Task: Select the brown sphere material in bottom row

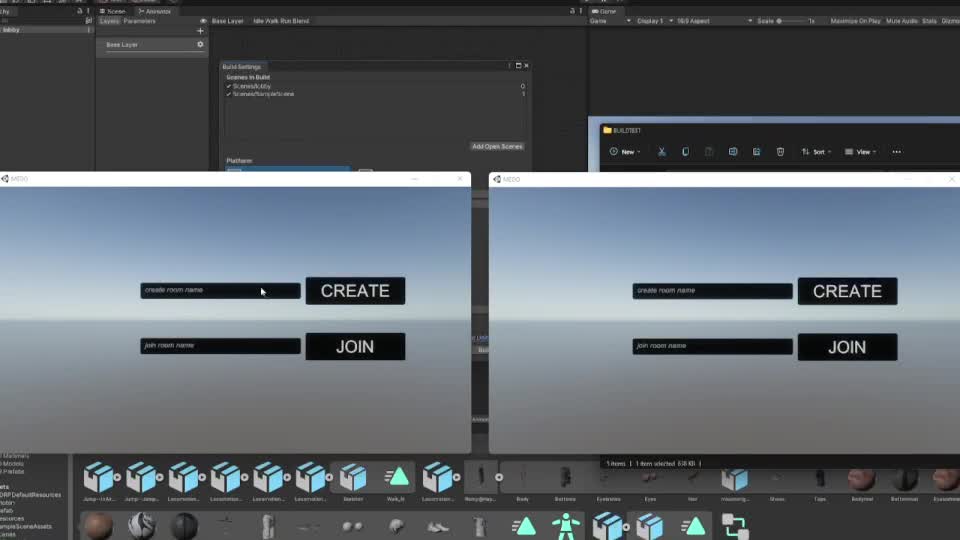Action: (98, 527)
